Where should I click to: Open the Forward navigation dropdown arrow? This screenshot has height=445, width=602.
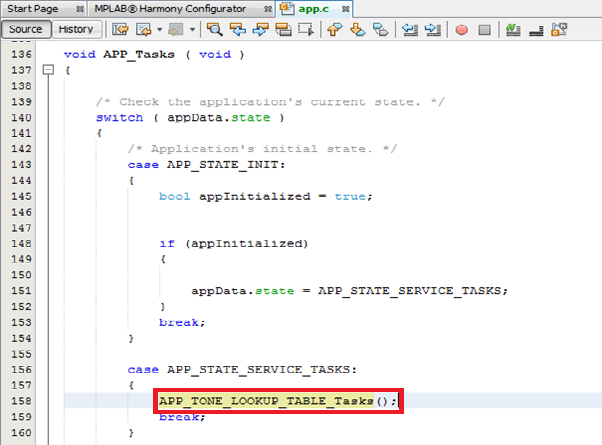tap(191, 30)
